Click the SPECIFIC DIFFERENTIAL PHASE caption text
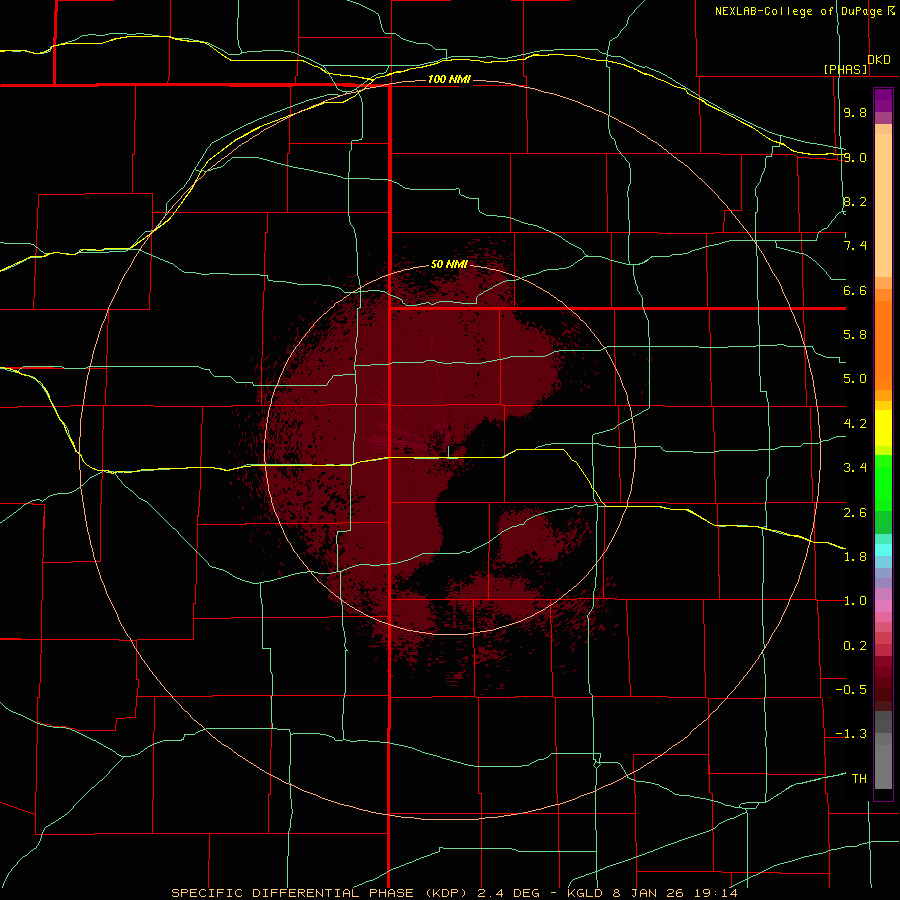 point(292,893)
